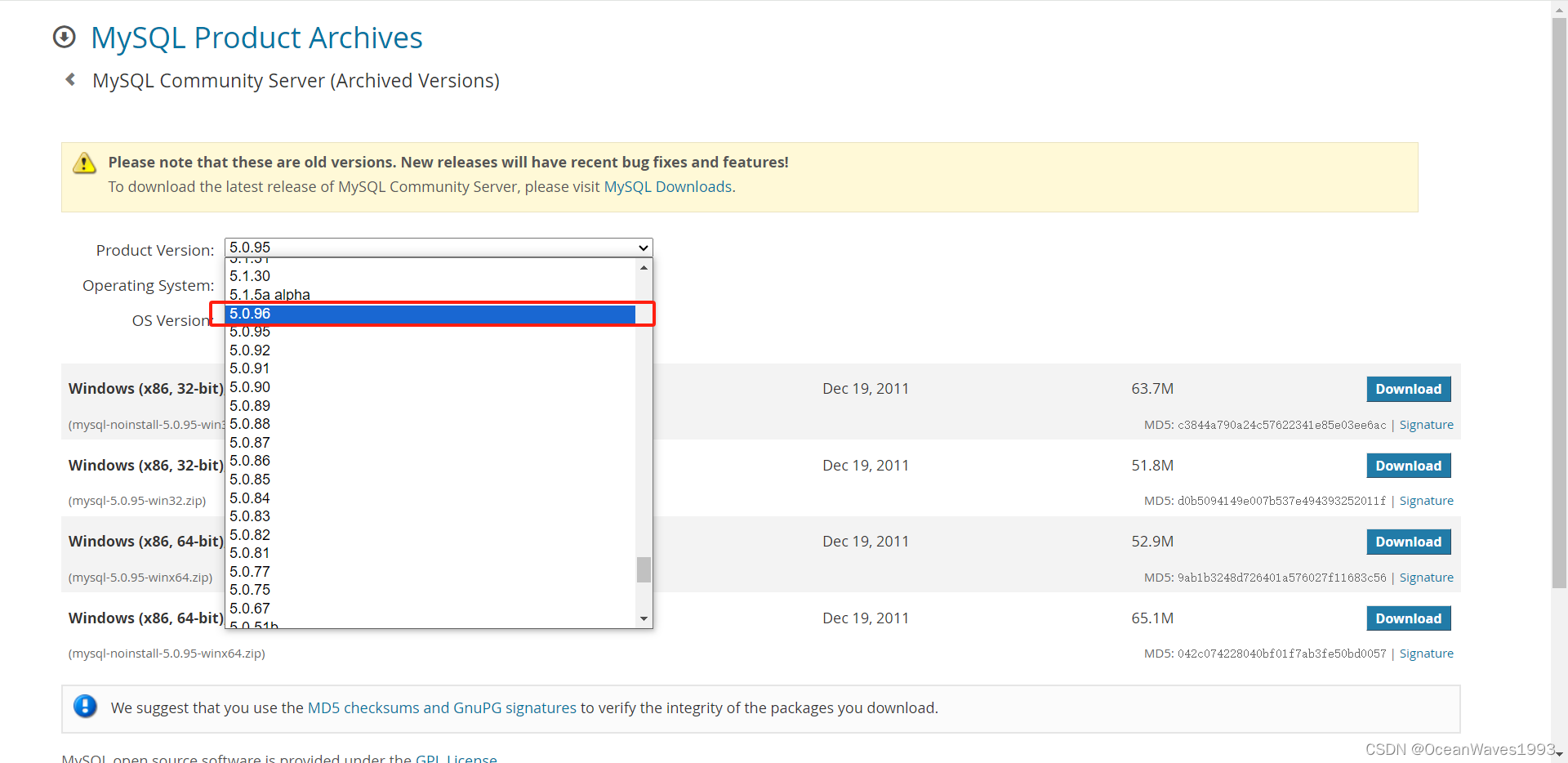Screen dimensions: 1568x763
Task: Select version 5.0.86 in the list
Action: [430, 461]
